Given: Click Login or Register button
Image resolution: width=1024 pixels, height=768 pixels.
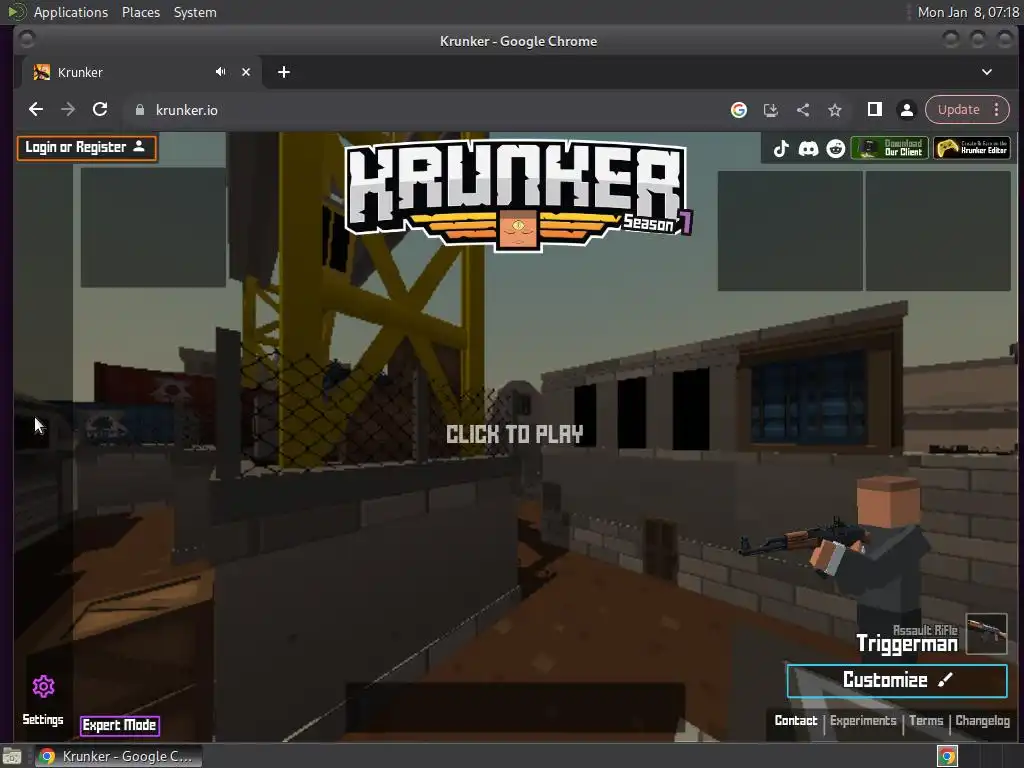Looking at the screenshot, I should [x=87, y=148].
